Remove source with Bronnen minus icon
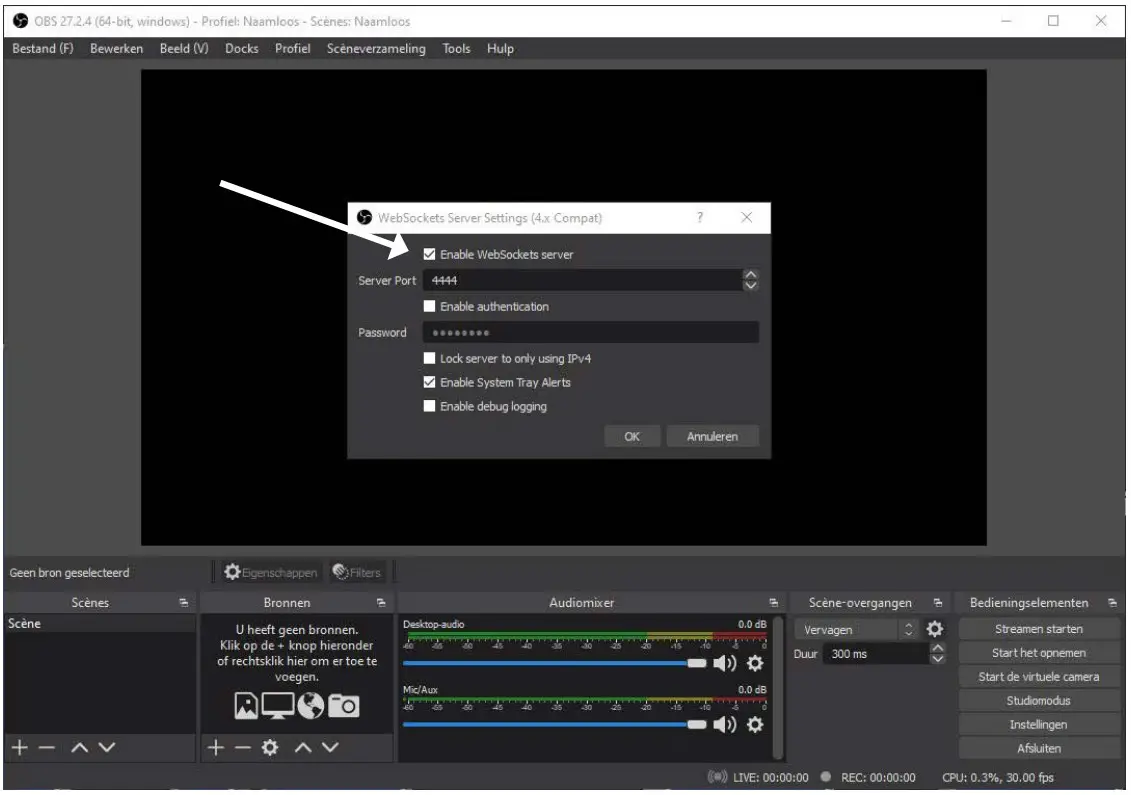Screen dimensions: 1131x795 (x=243, y=747)
